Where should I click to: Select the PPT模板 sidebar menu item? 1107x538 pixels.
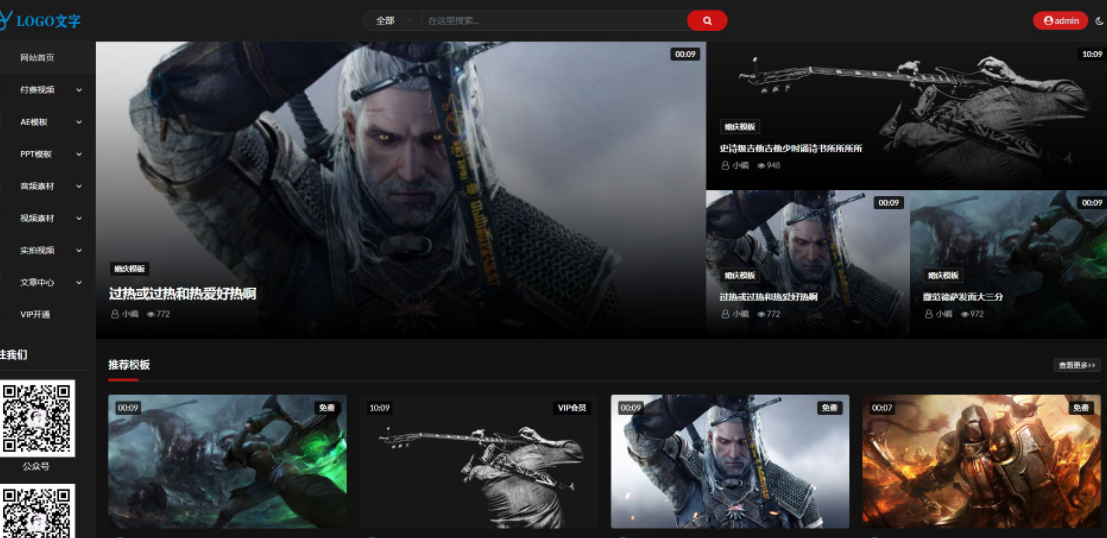35,154
